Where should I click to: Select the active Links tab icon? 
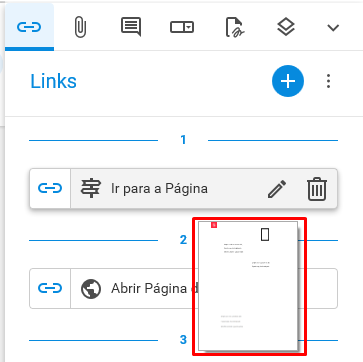pos(29,27)
